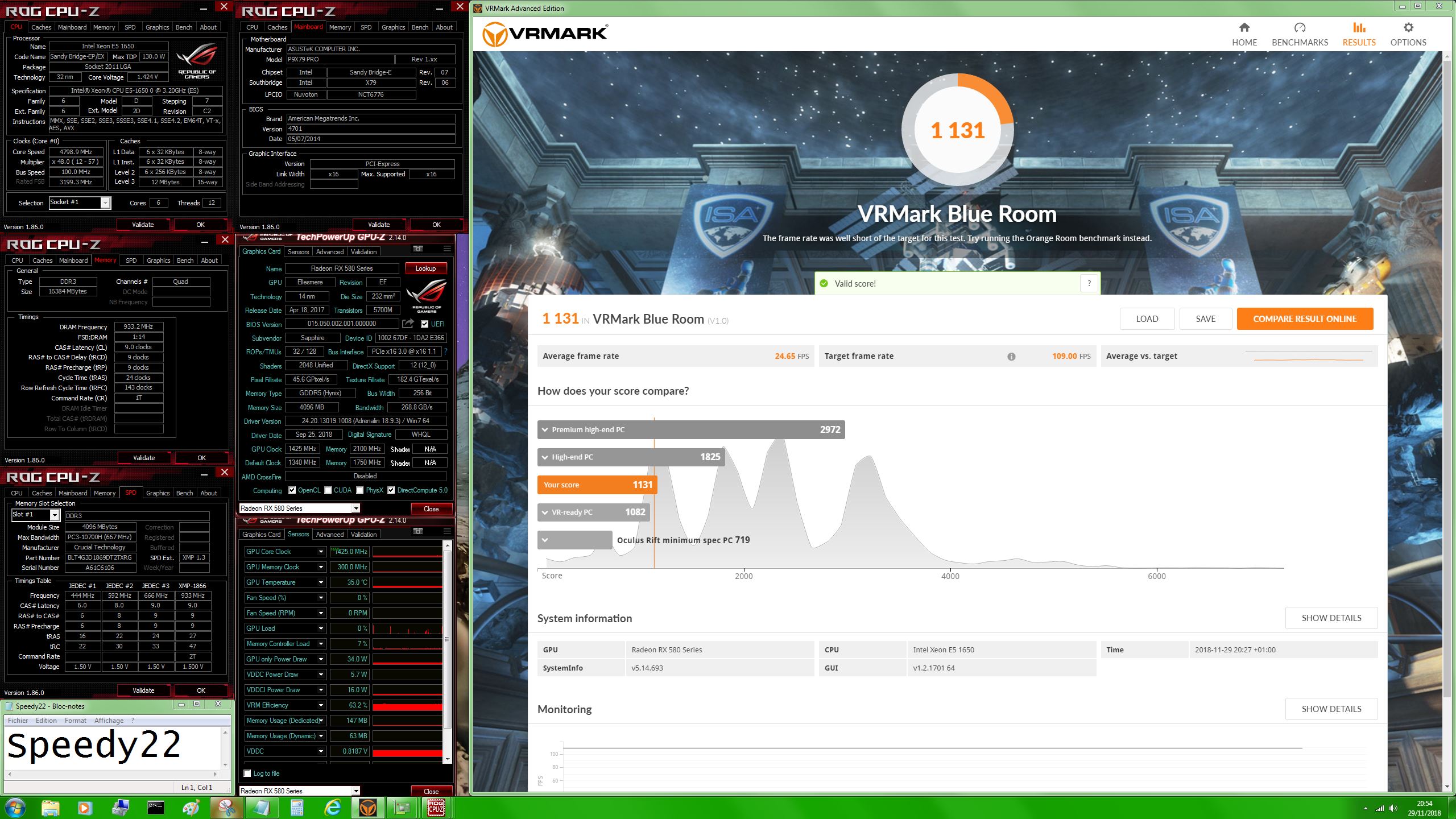Toggle the UEFI checkbox in GPU-Z

click(424, 324)
